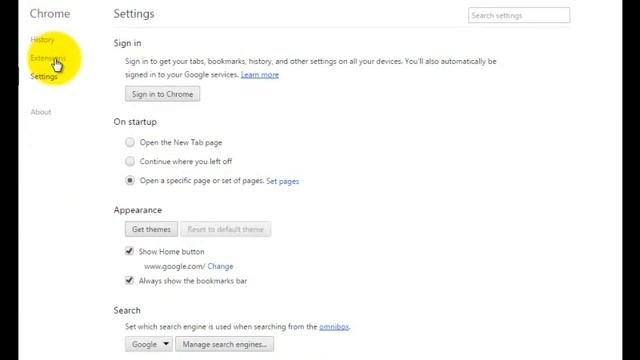Click the On startup section heading
The width and height of the screenshot is (640, 360).
point(135,122)
